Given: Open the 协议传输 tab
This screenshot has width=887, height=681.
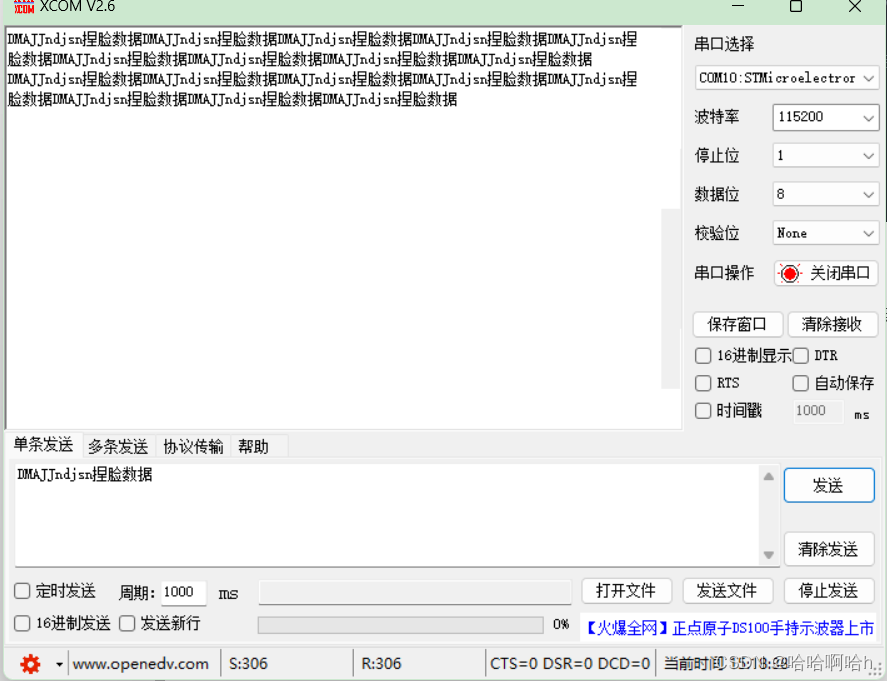Looking at the screenshot, I should tap(192, 446).
